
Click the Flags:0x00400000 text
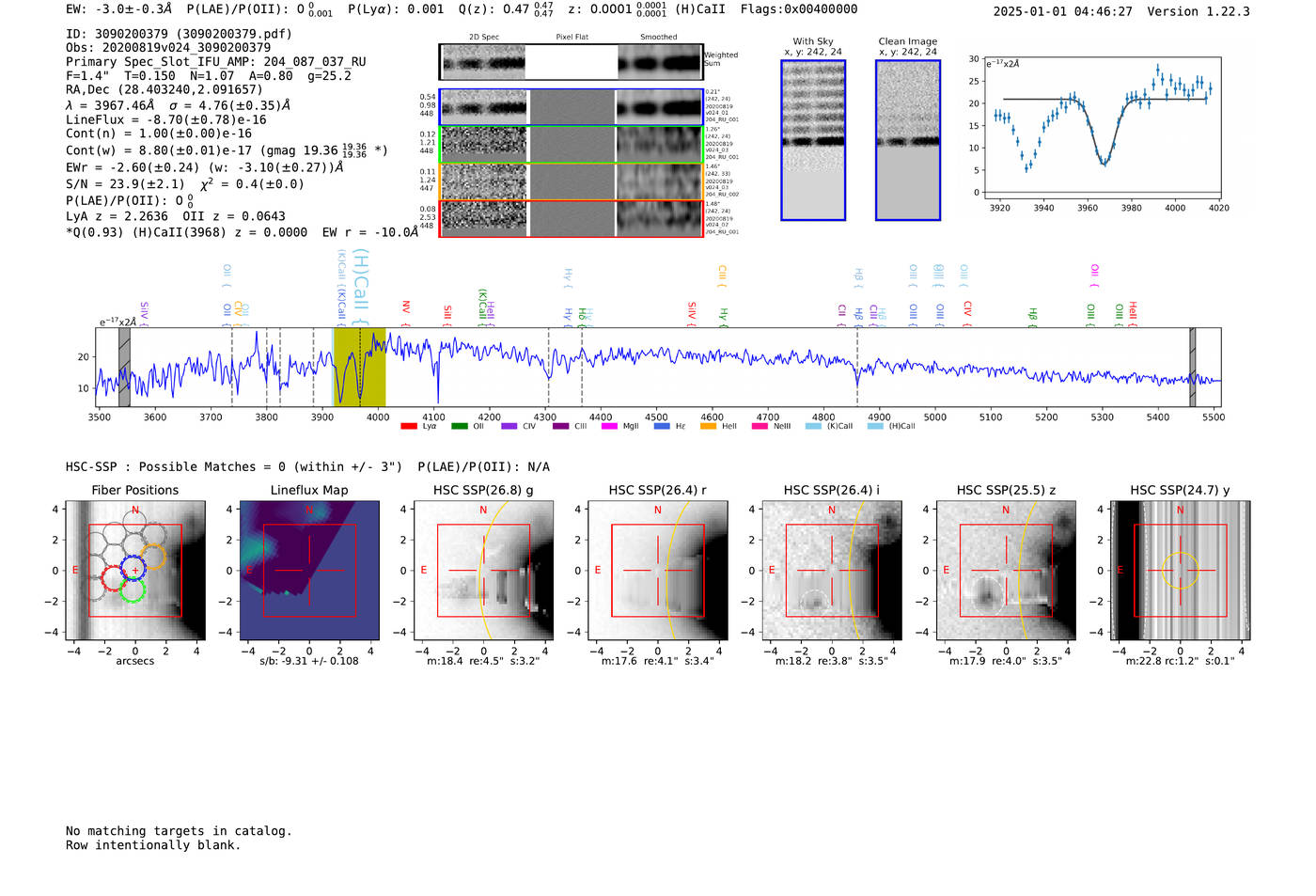pyautogui.click(x=799, y=8)
